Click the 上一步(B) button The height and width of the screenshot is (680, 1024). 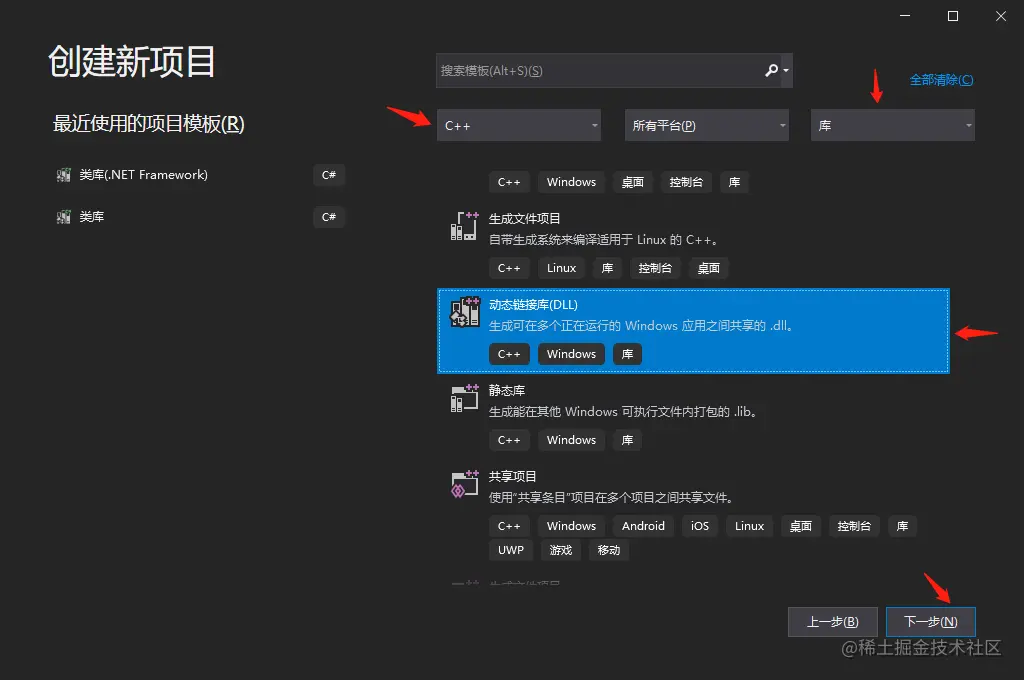833,621
